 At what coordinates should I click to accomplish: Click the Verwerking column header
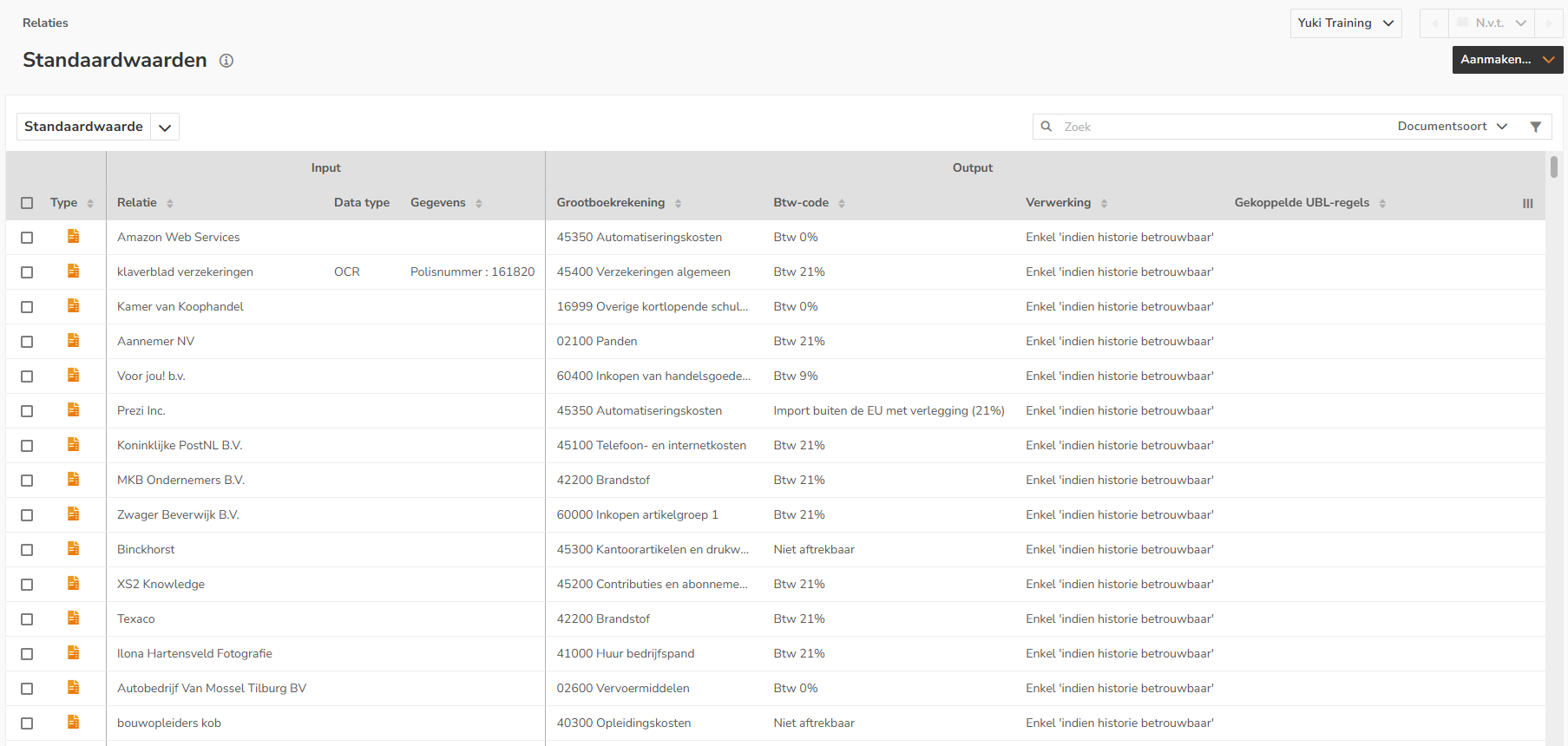[1058, 203]
